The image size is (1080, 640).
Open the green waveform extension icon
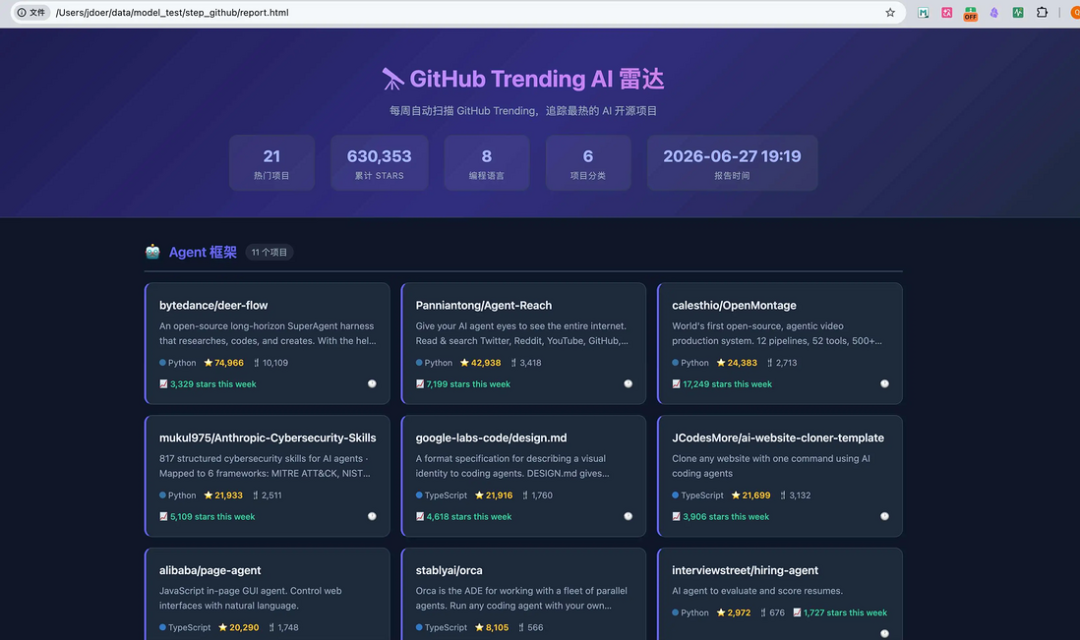point(1017,12)
